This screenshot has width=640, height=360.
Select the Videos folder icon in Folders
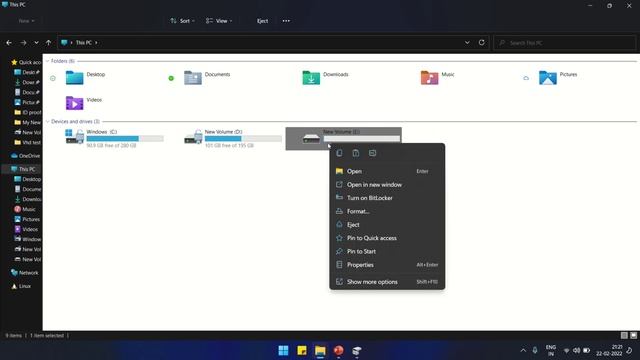click(74, 103)
